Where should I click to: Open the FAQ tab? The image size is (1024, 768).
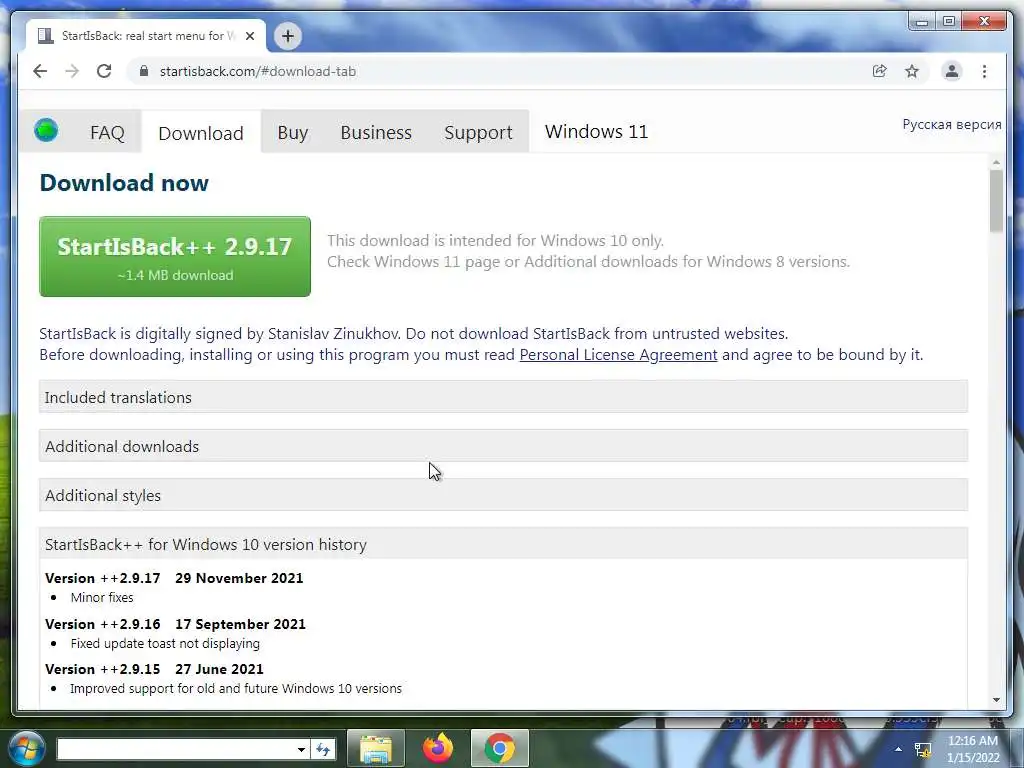coord(107,133)
